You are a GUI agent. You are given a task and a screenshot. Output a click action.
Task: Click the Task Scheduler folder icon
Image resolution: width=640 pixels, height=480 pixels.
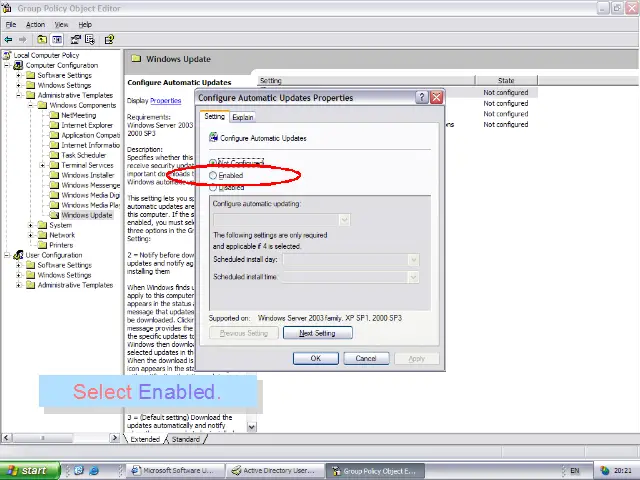tap(54, 155)
